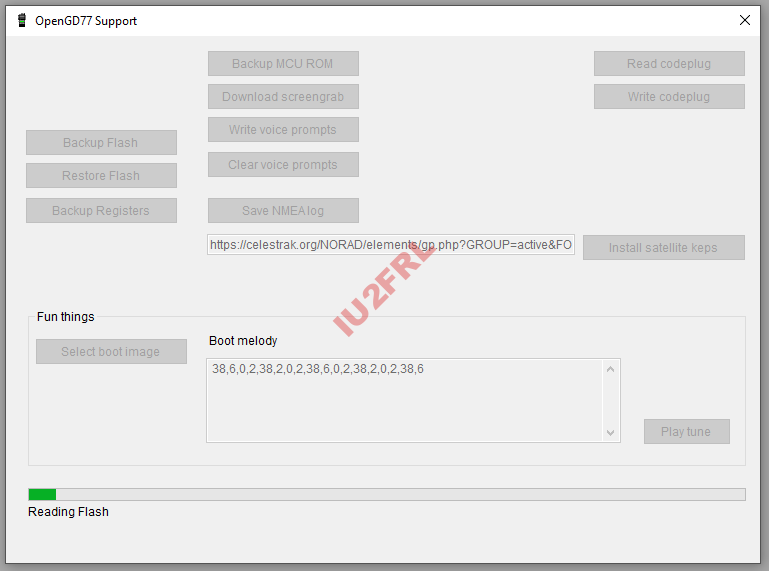The image size is (769, 571).
Task: Click Install satellite keps button
Action: pyautogui.click(x=664, y=248)
